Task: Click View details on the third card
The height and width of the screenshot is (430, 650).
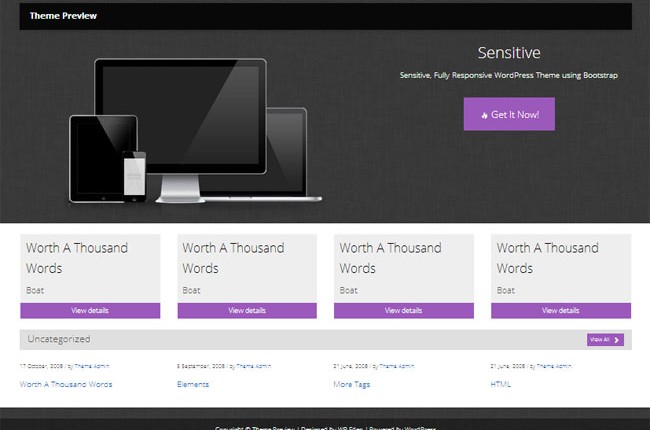Action: pyautogui.click(x=404, y=311)
